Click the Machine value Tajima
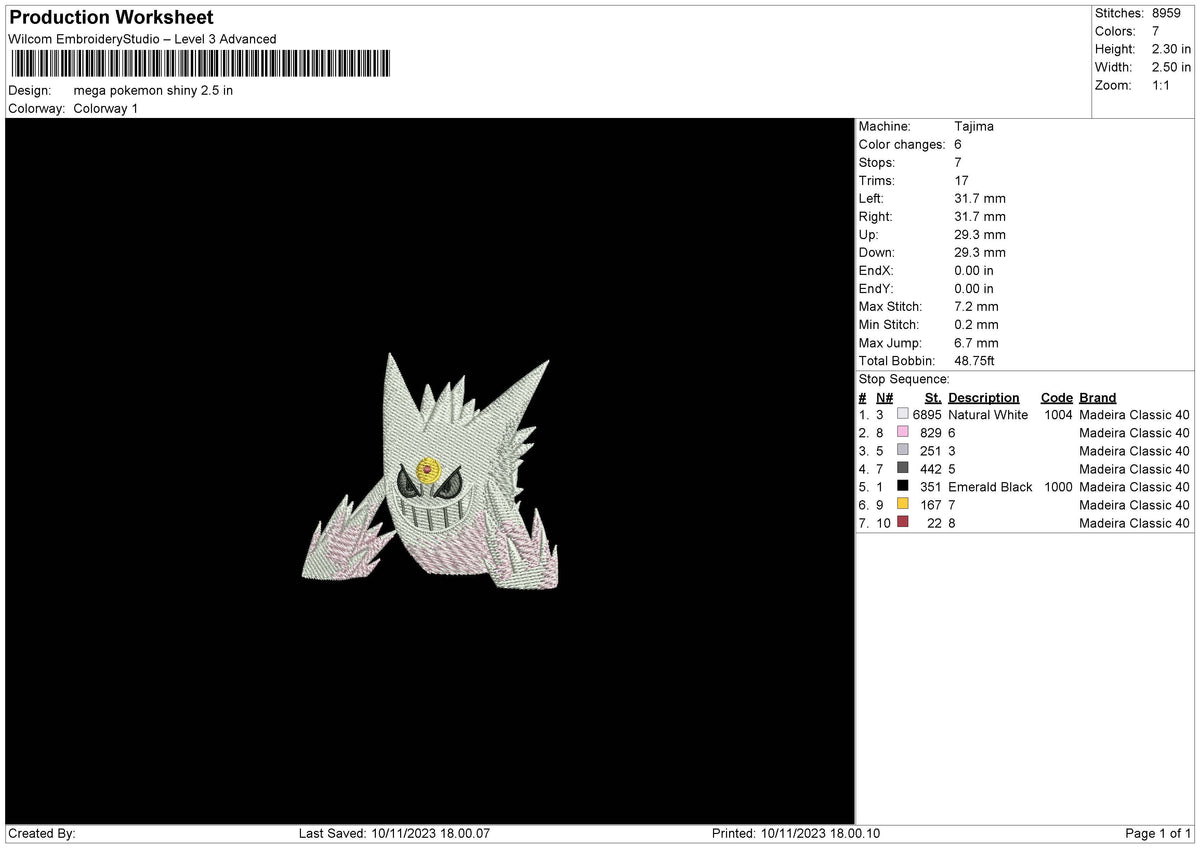 974,126
